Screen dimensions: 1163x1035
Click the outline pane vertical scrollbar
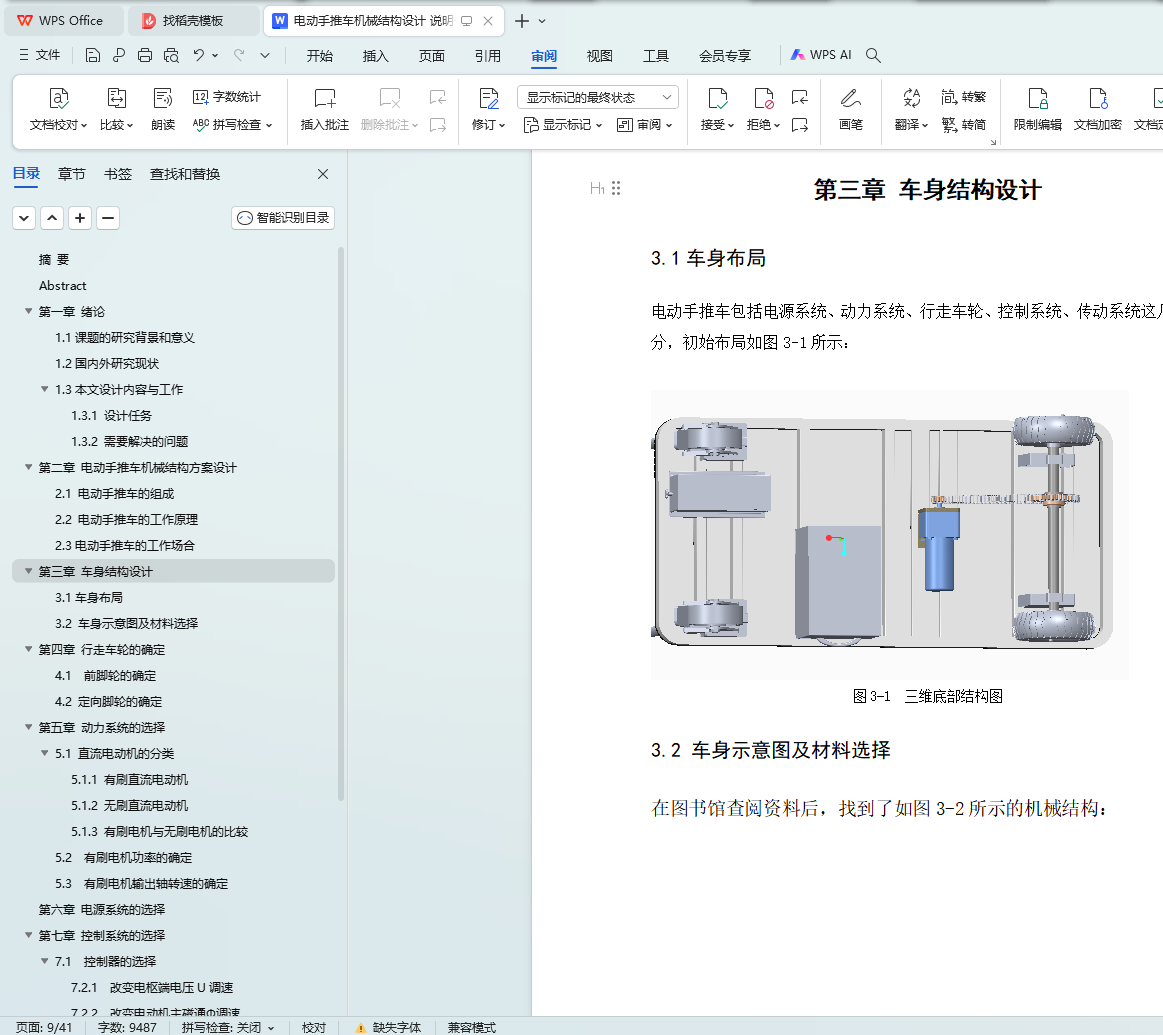[341, 524]
